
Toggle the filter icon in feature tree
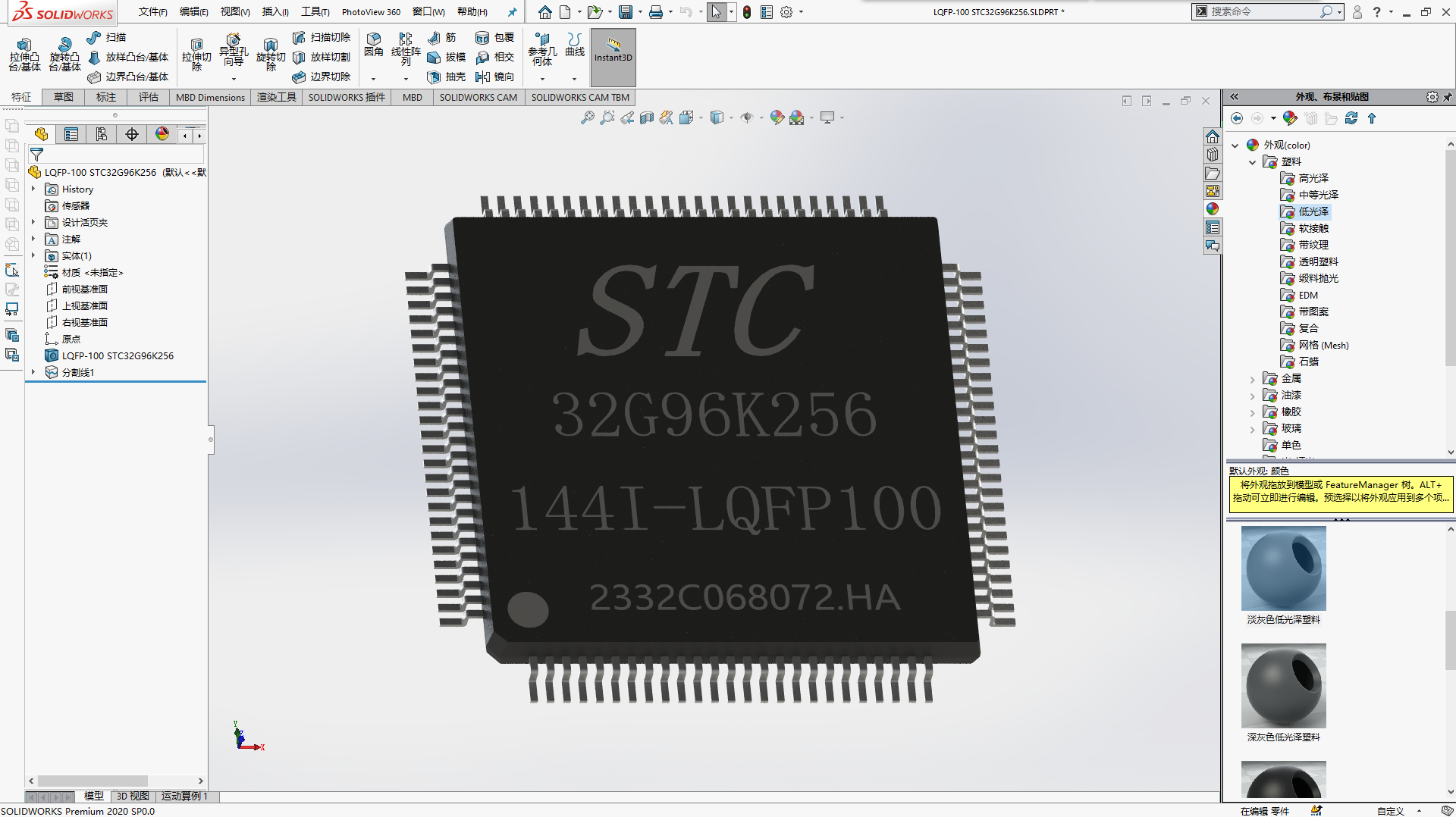(x=36, y=154)
